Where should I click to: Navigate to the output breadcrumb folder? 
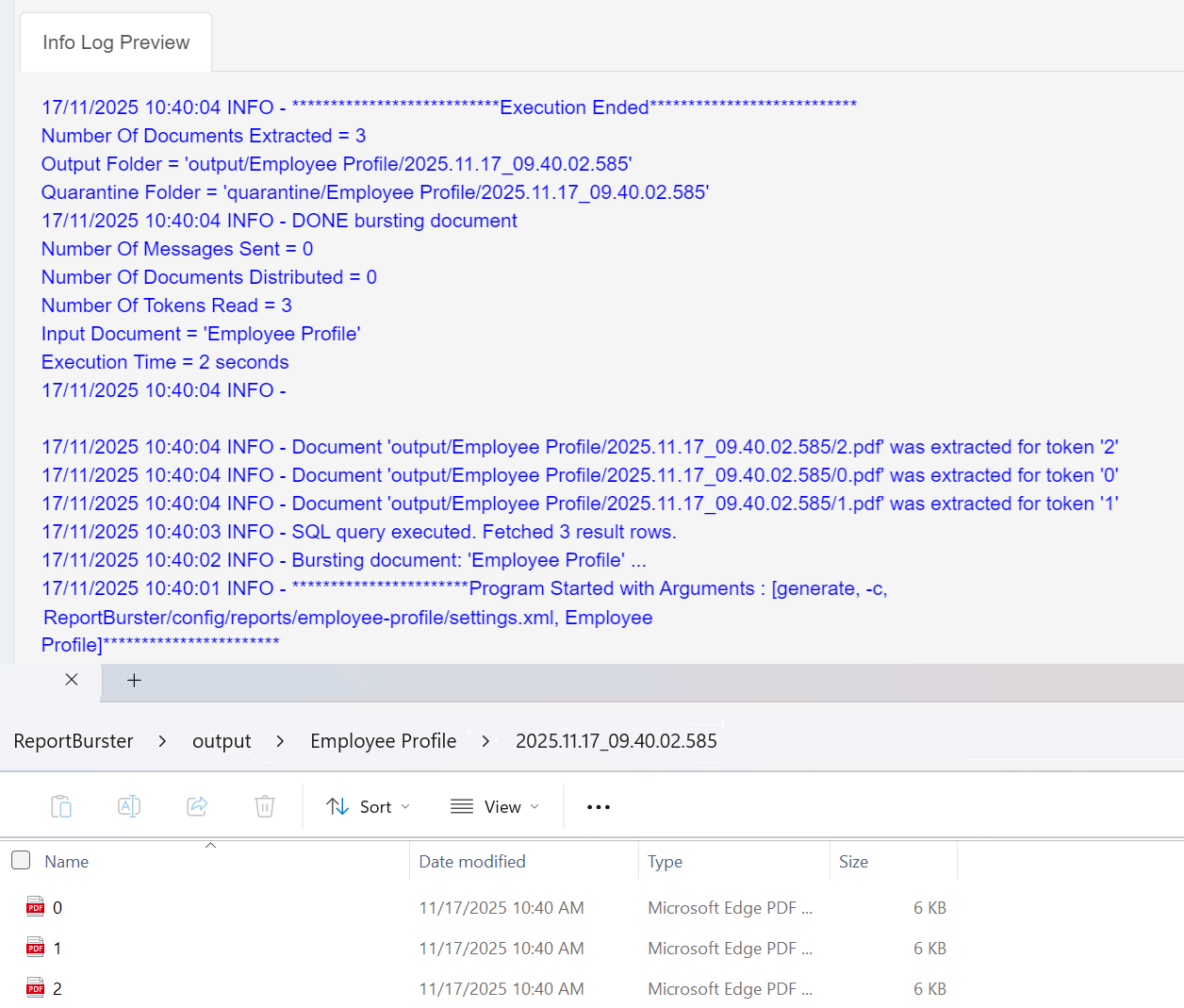coord(222,741)
